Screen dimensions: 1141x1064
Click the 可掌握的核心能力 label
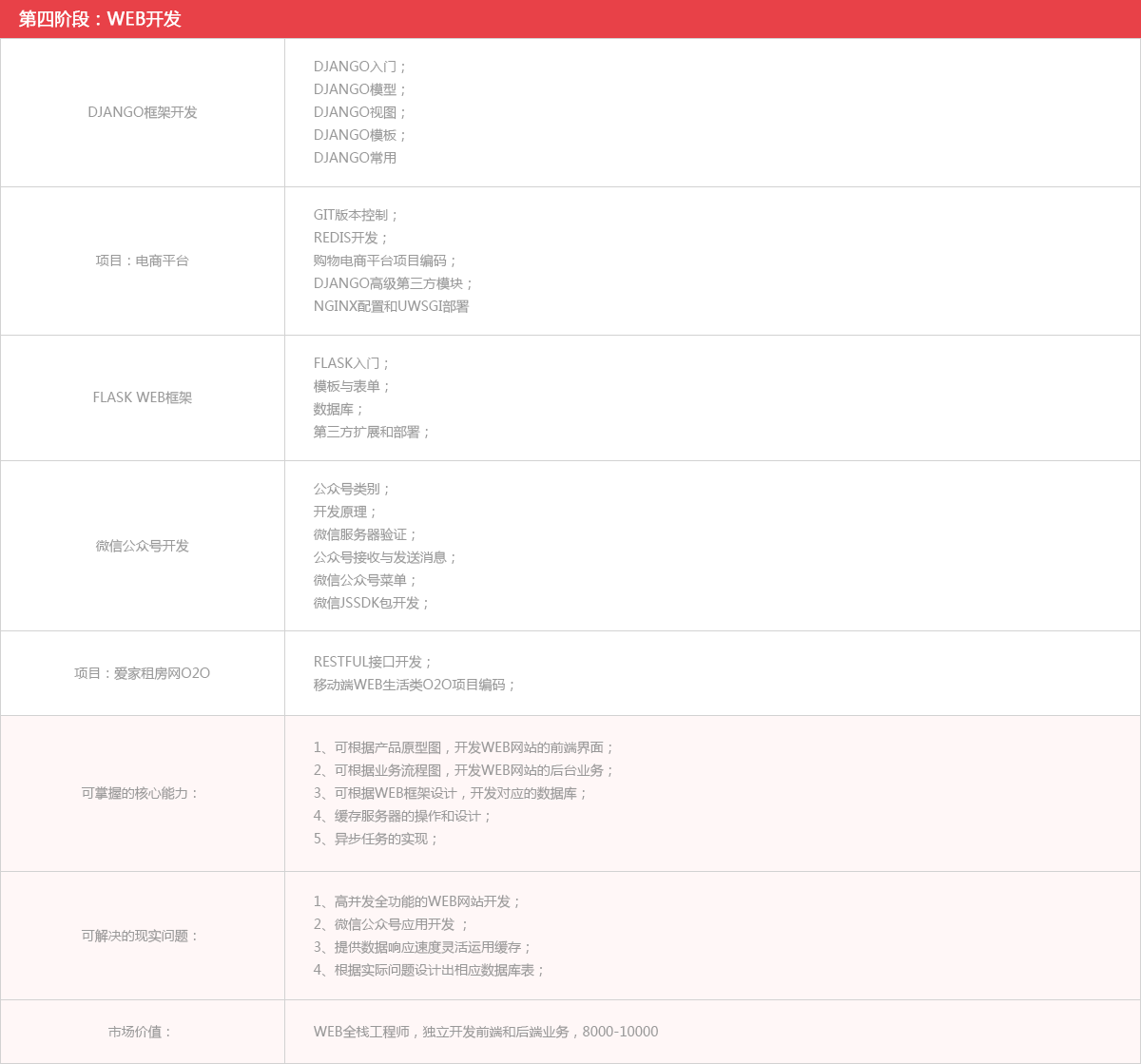tap(141, 793)
